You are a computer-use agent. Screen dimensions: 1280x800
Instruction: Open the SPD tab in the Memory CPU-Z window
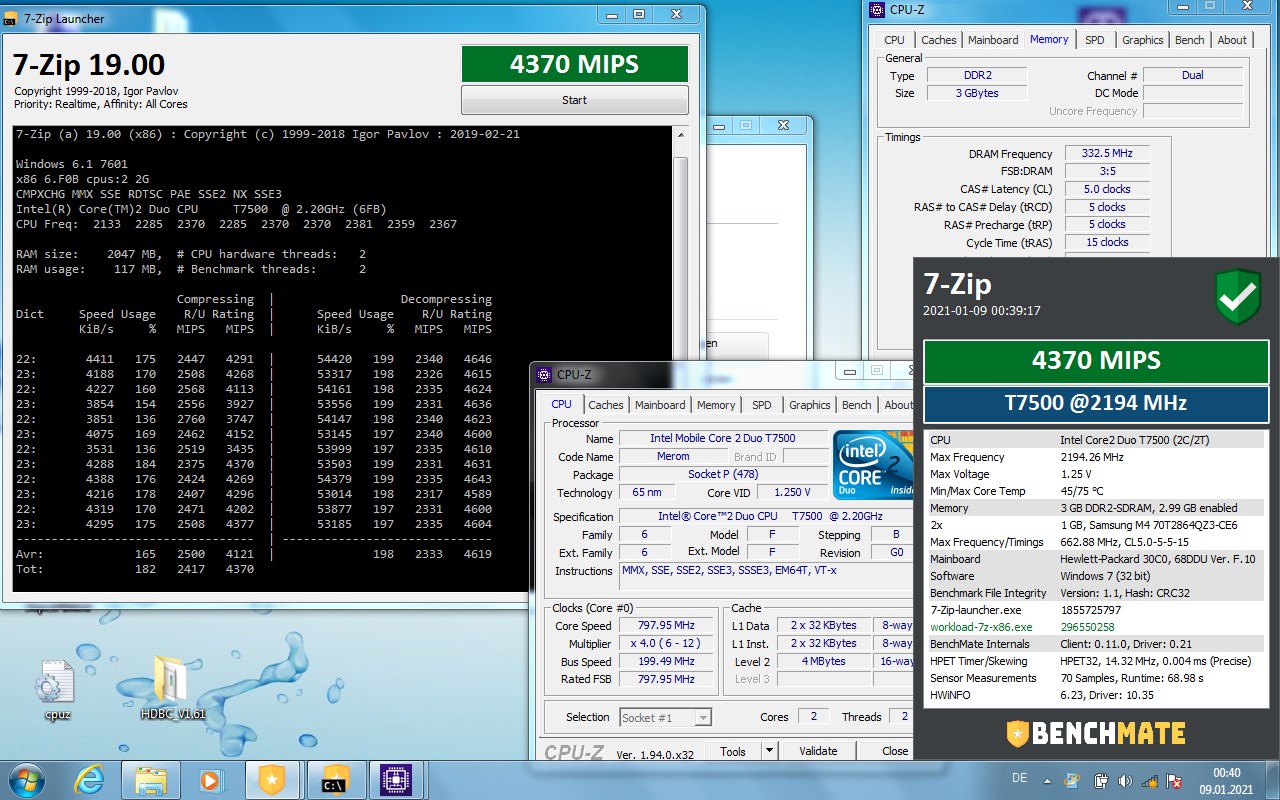click(x=1095, y=40)
